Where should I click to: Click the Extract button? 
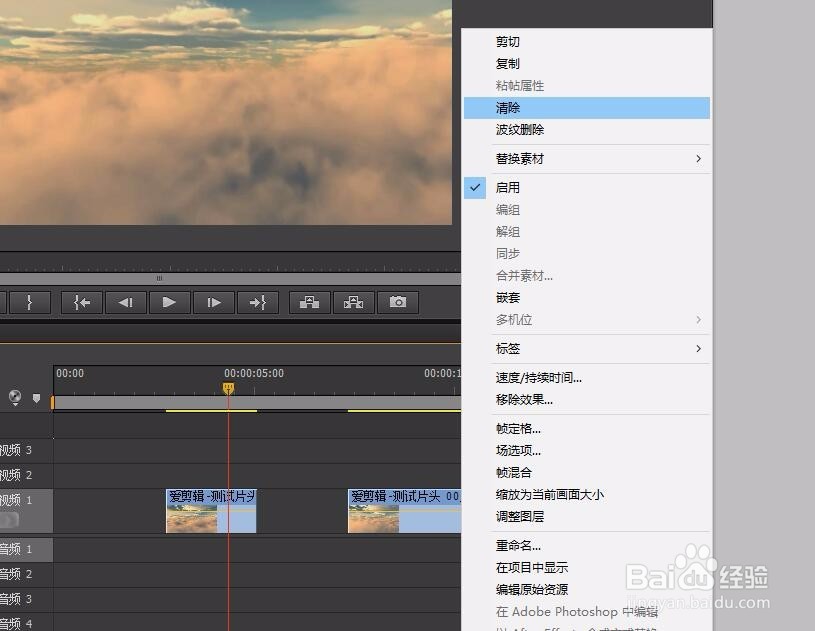353,302
